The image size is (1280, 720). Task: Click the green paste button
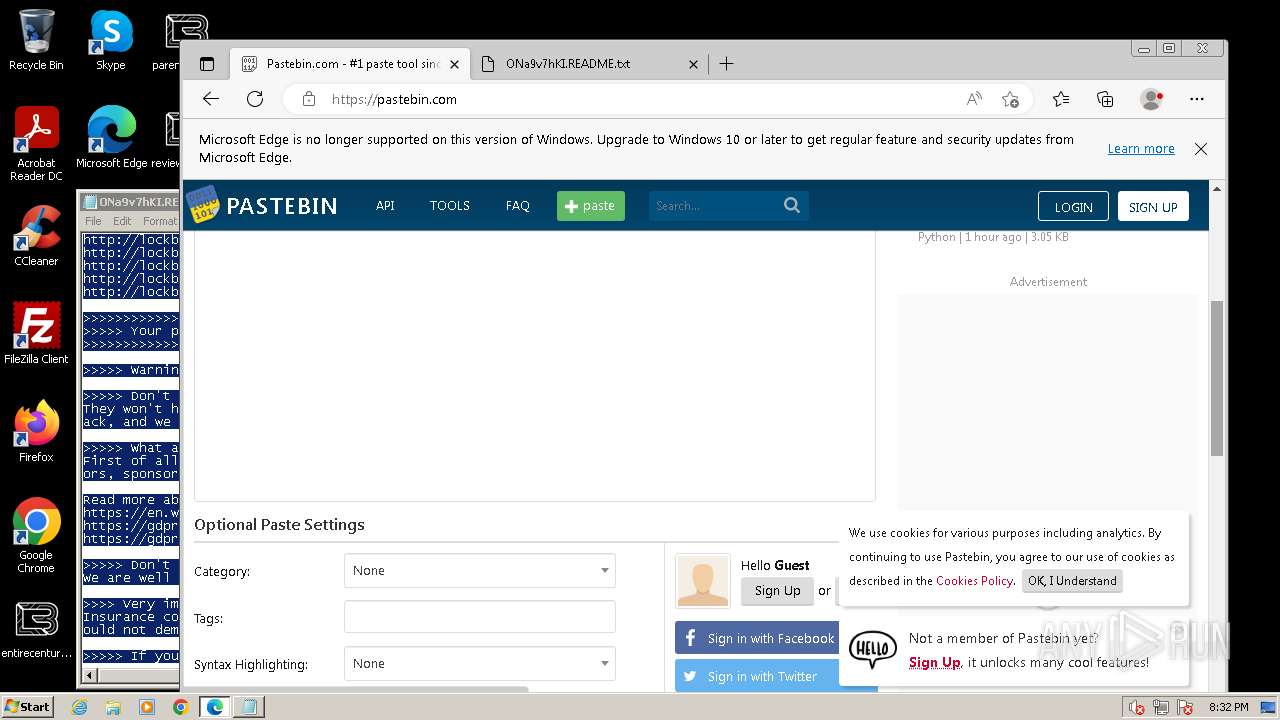tap(591, 206)
